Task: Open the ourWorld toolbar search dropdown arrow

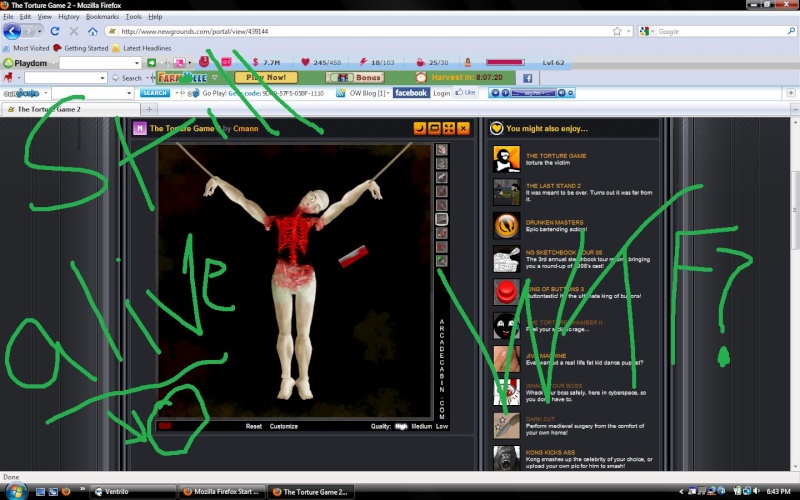Action: (x=129, y=93)
